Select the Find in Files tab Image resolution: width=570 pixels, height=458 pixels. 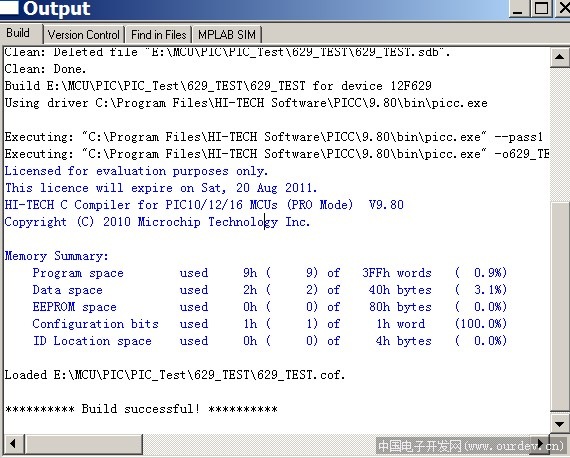pos(158,35)
